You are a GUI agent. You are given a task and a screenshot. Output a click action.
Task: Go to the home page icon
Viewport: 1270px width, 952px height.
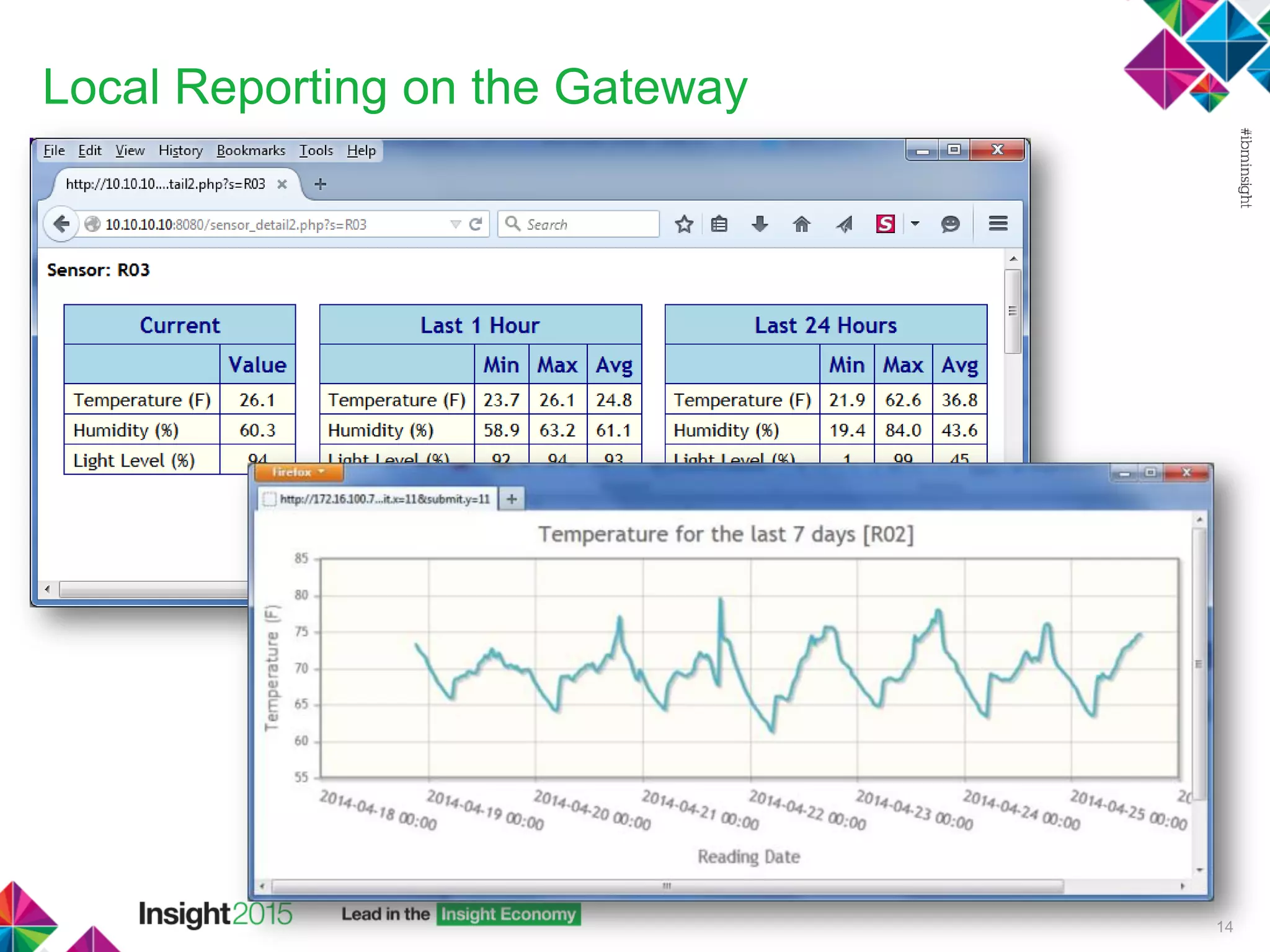(801, 224)
